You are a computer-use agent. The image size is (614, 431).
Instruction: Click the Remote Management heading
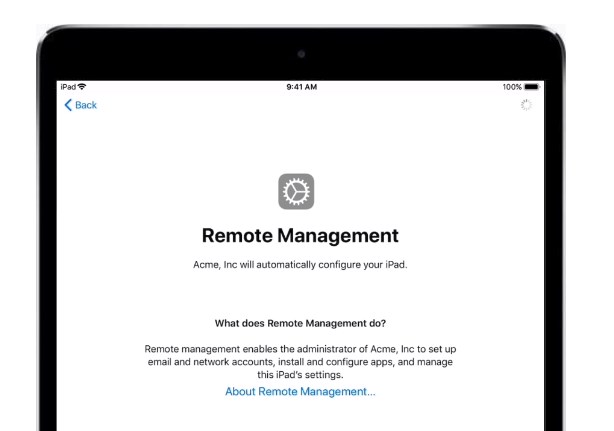point(300,236)
